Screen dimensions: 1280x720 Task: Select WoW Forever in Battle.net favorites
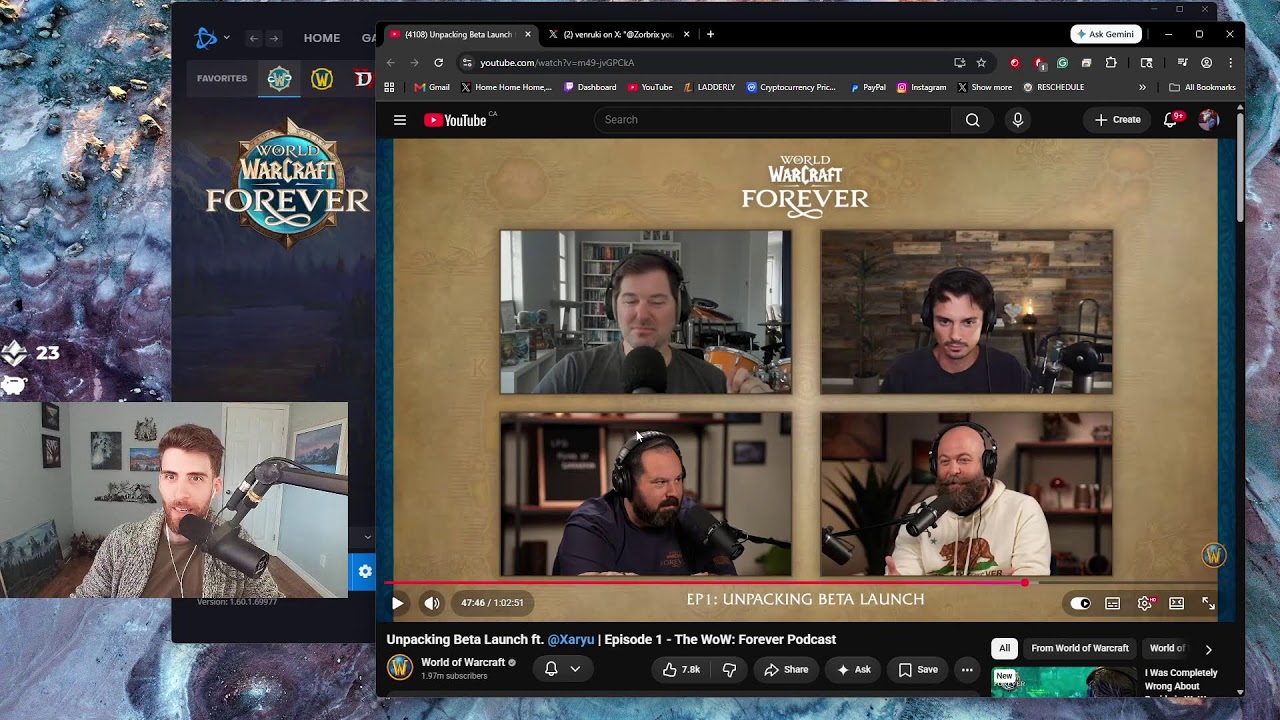click(x=279, y=78)
